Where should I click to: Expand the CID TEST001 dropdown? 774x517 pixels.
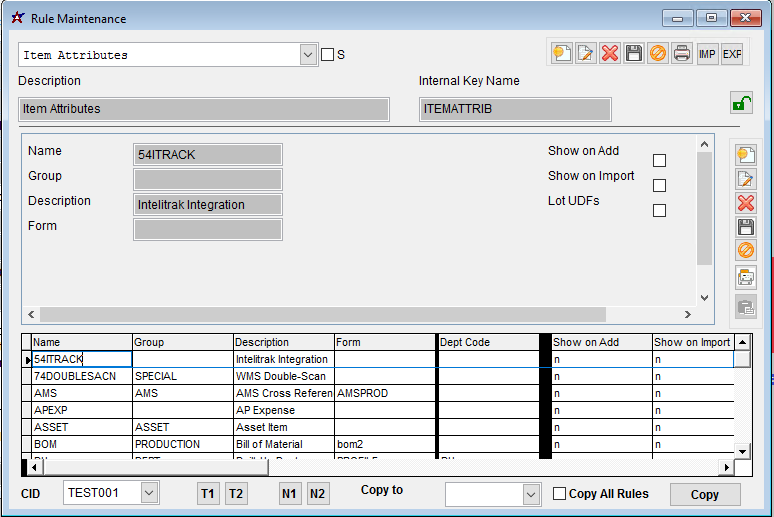(x=149, y=493)
